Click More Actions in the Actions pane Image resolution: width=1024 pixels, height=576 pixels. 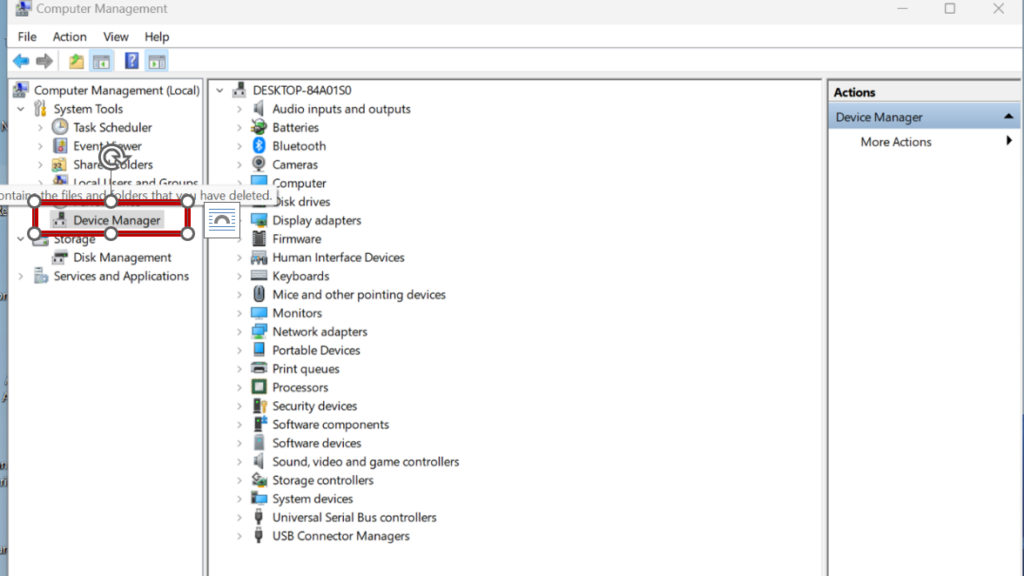(x=896, y=142)
